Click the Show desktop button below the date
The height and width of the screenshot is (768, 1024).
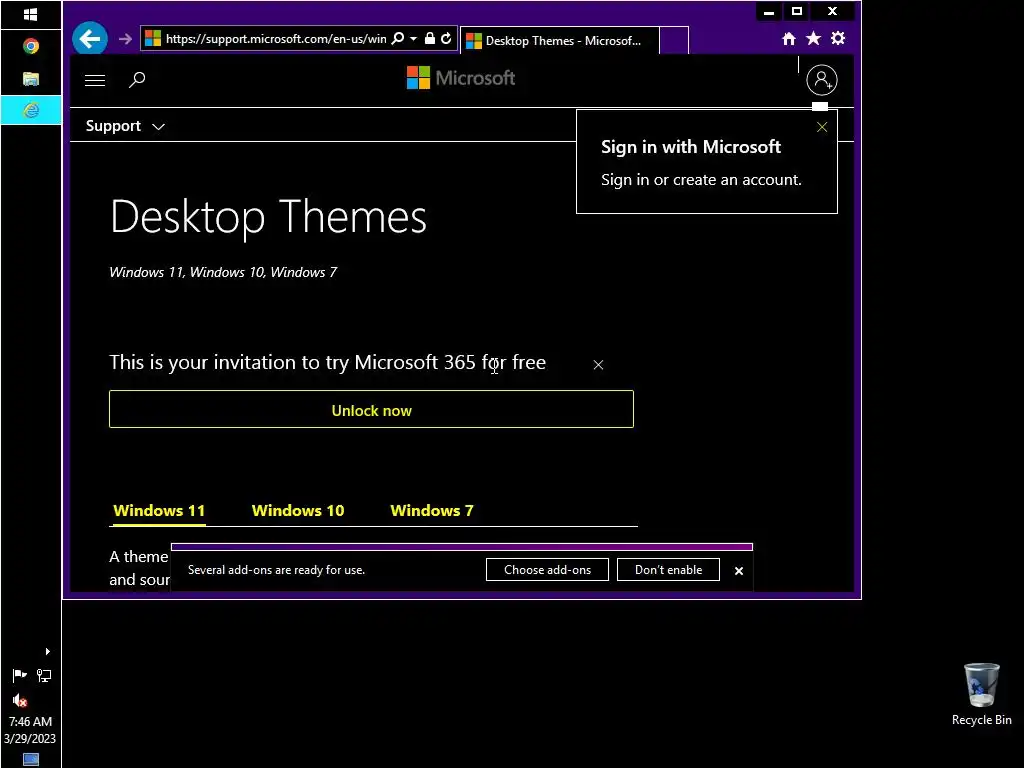31,760
